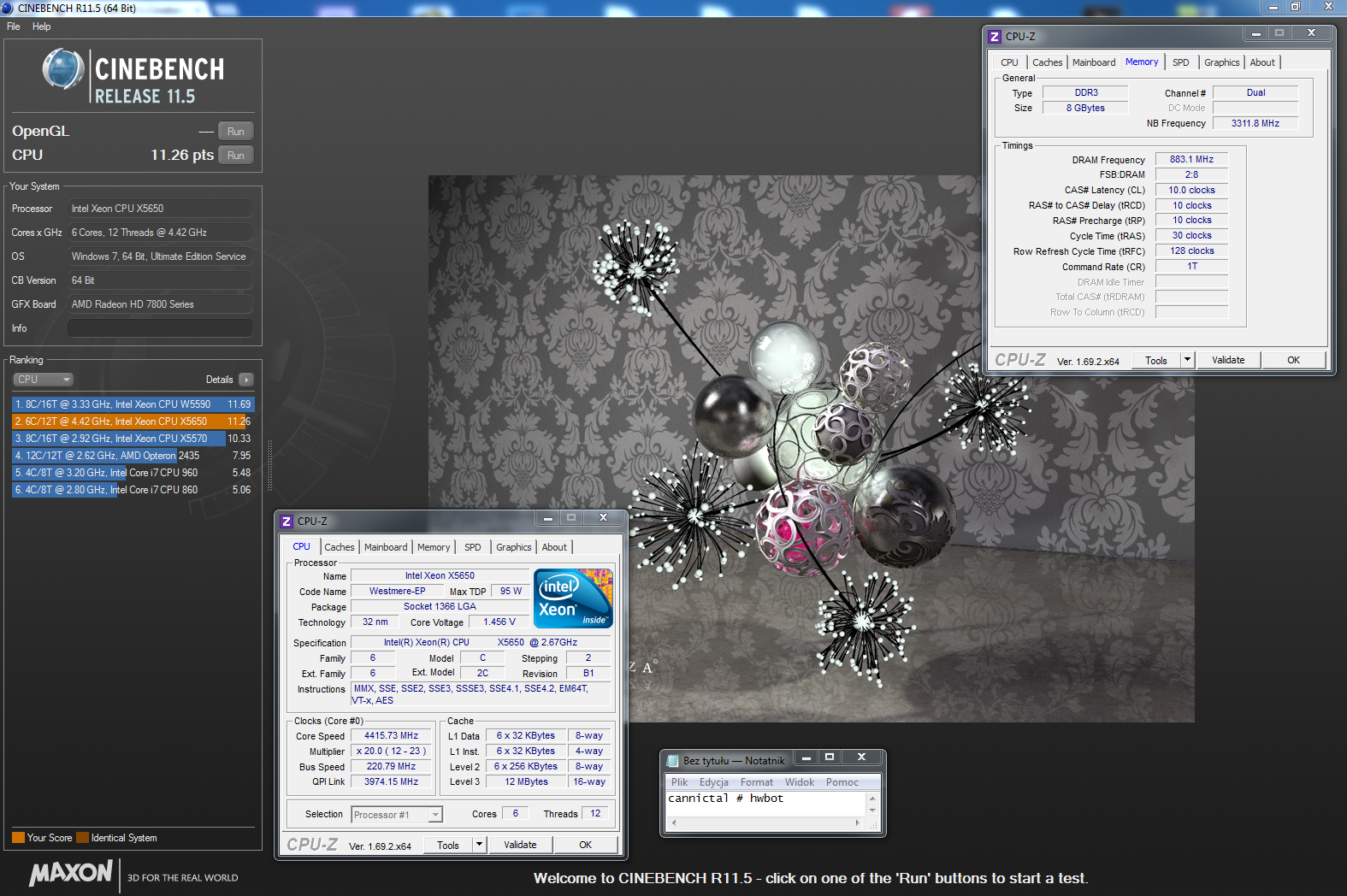
Task: Switch to About tab in CPU-Z CPU window
Action: pyautogui.click(x=554, y=547)
